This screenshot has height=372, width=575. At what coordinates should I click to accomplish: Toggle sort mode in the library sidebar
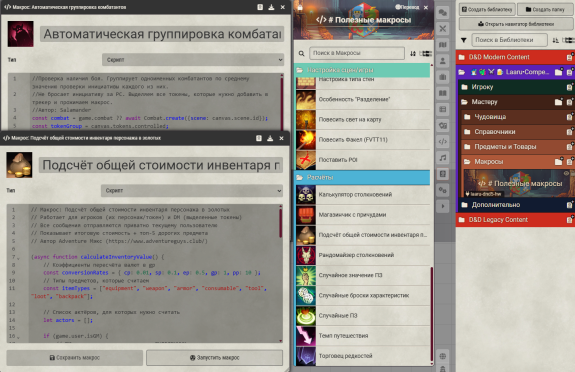[556, 40]
